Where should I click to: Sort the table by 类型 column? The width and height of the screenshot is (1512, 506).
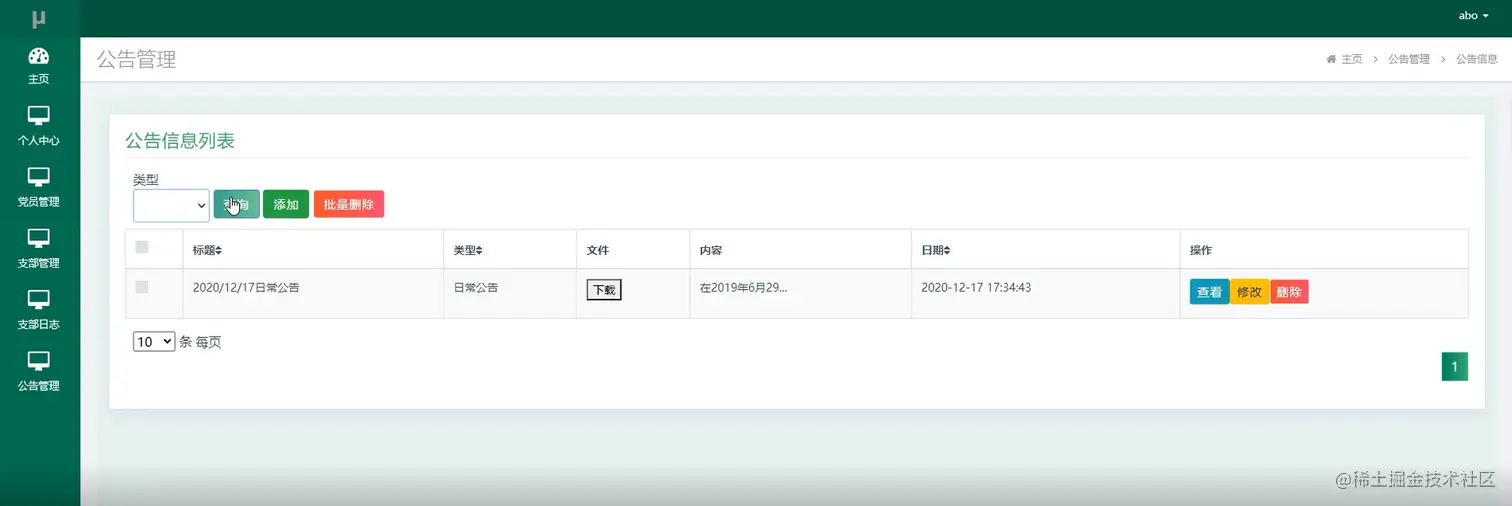click(468, 250)
